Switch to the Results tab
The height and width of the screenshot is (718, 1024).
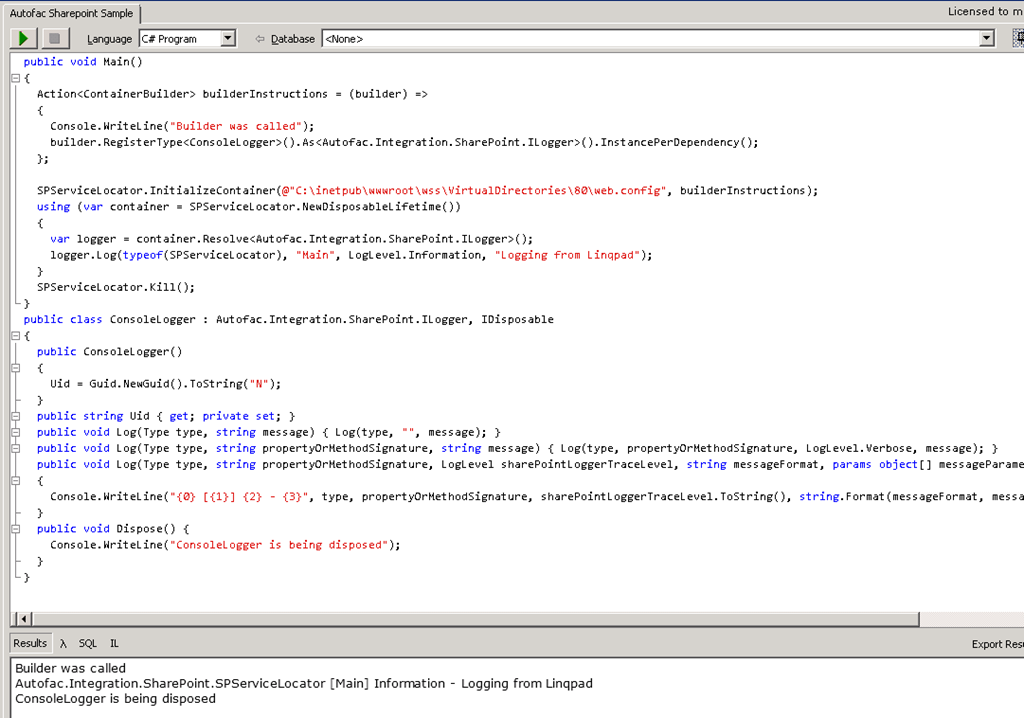click(x=30, y=644)
